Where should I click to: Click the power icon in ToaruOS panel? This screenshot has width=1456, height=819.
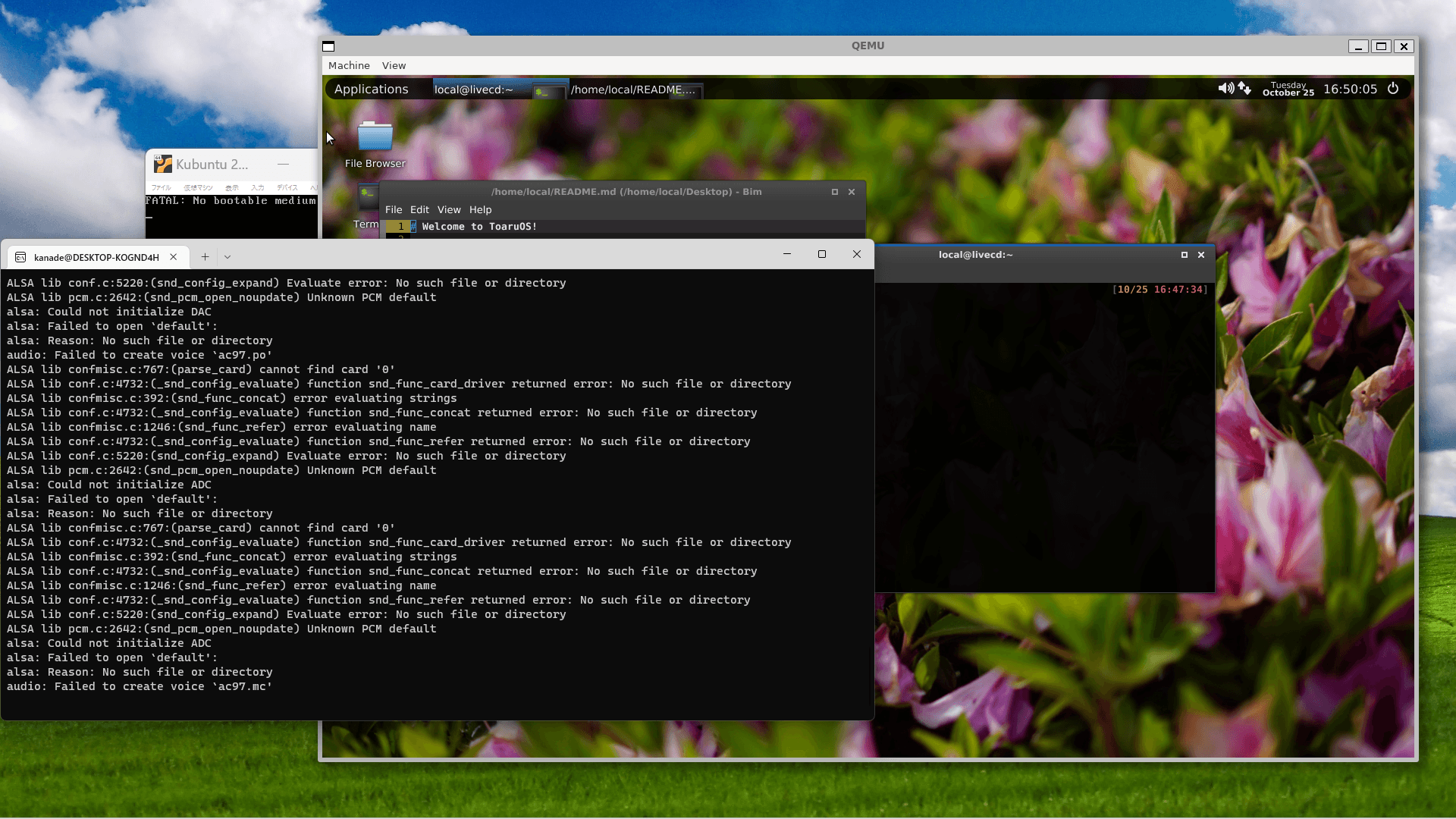pos(1393,89)
